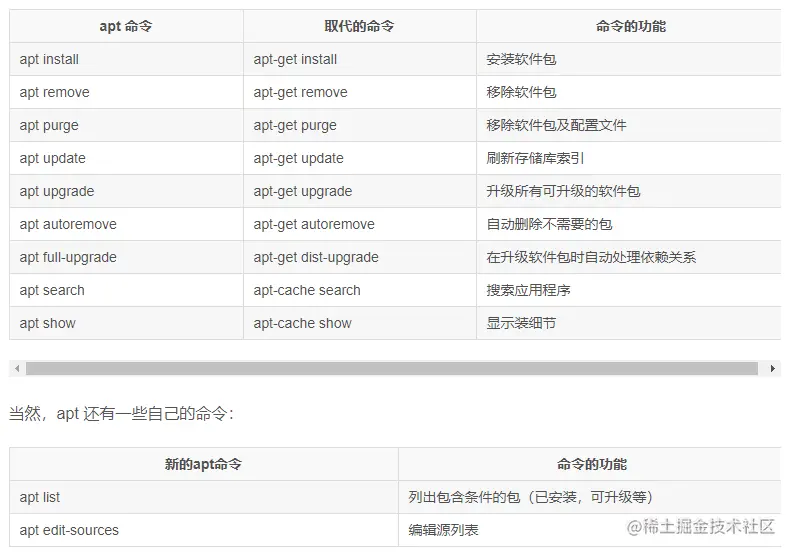Click the horizontal scrollbar right arrow
The height and width of the screenshot is (553, 792).
(773, 369)
